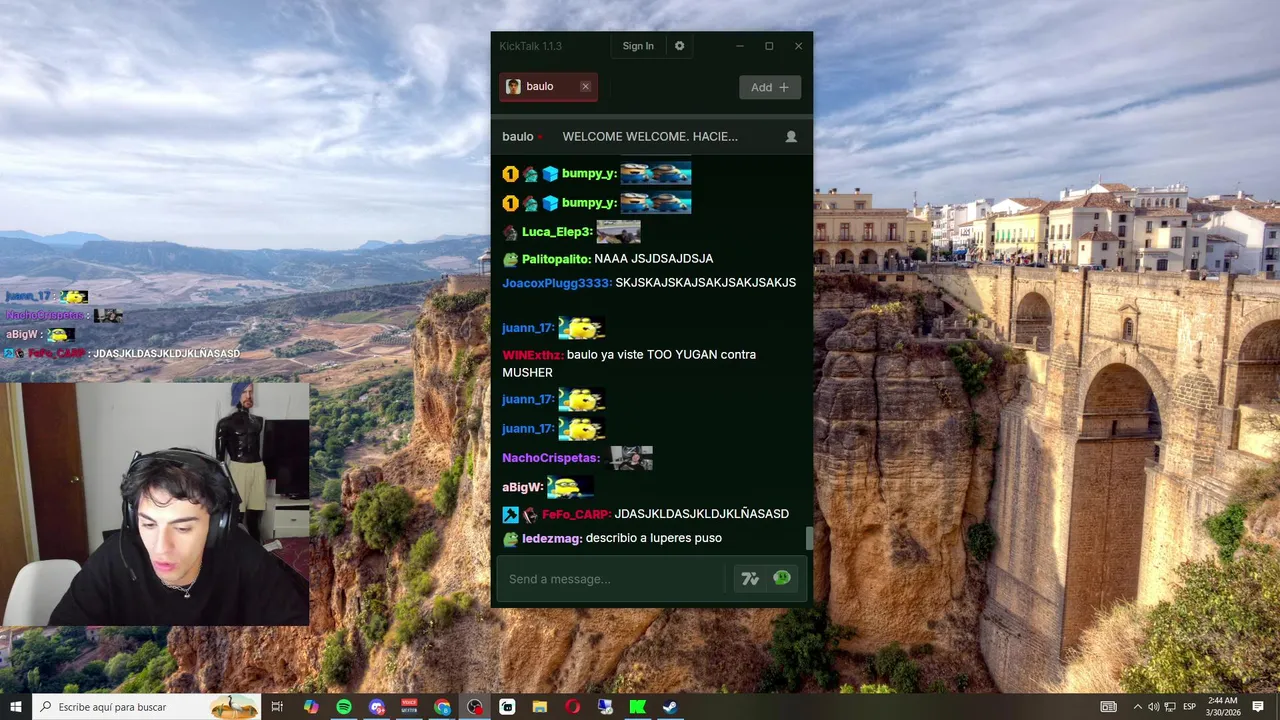Click FeFo_CARP's blue badge in KickTalk
Image resolution: width=1280 pixels, height=720 pixels.
point(510,514)
